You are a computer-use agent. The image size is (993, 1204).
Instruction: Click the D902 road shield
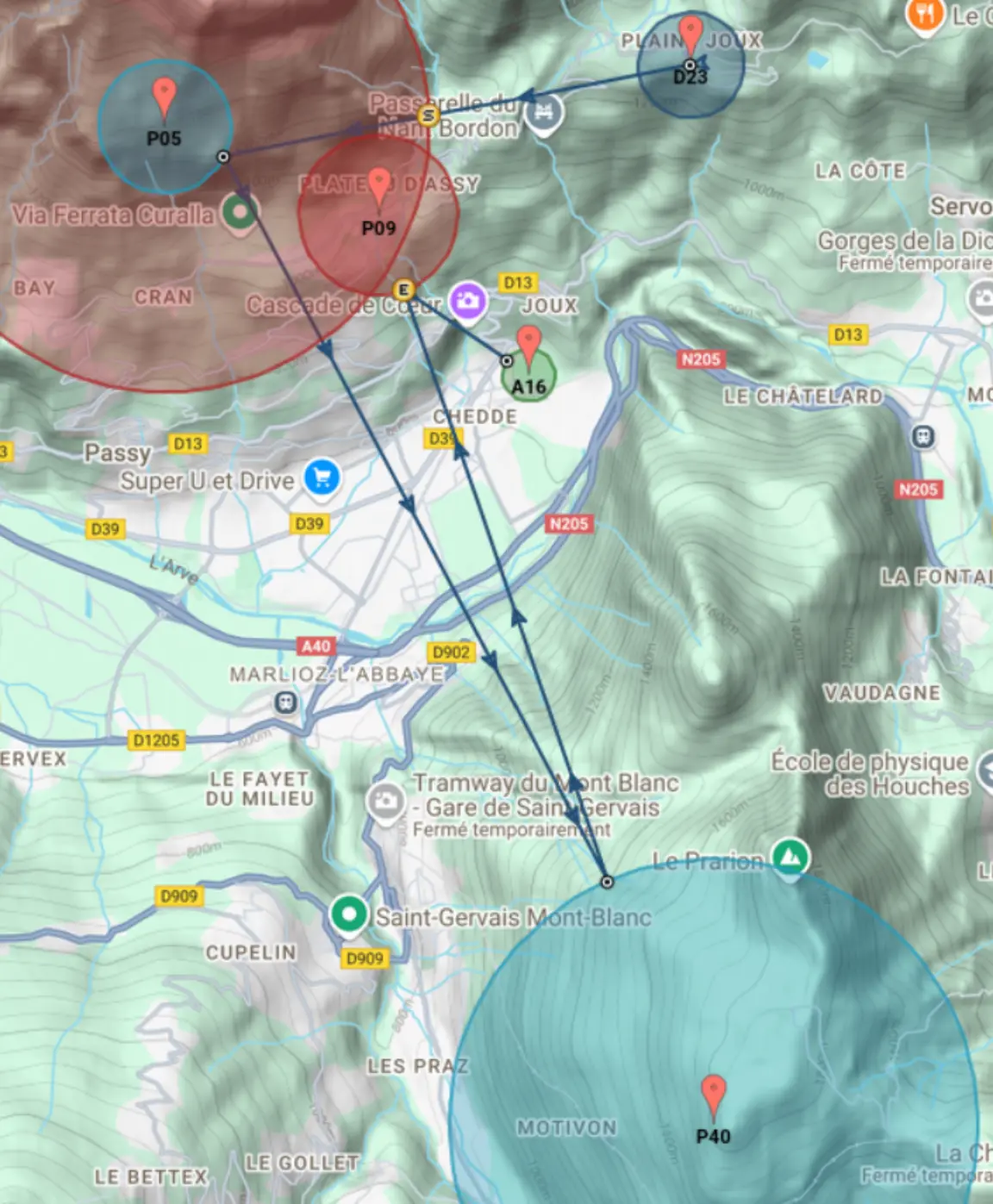point(451,652)
